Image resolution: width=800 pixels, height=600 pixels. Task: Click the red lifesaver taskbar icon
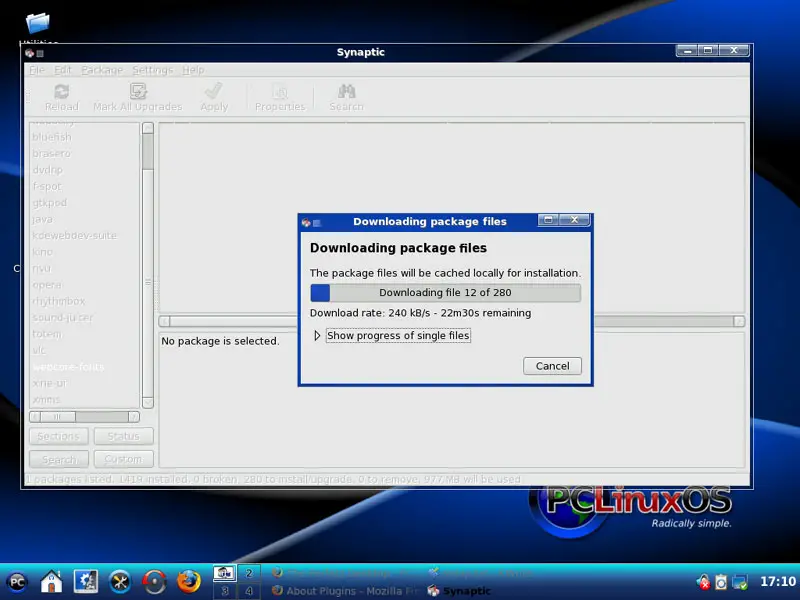point(155,582)
